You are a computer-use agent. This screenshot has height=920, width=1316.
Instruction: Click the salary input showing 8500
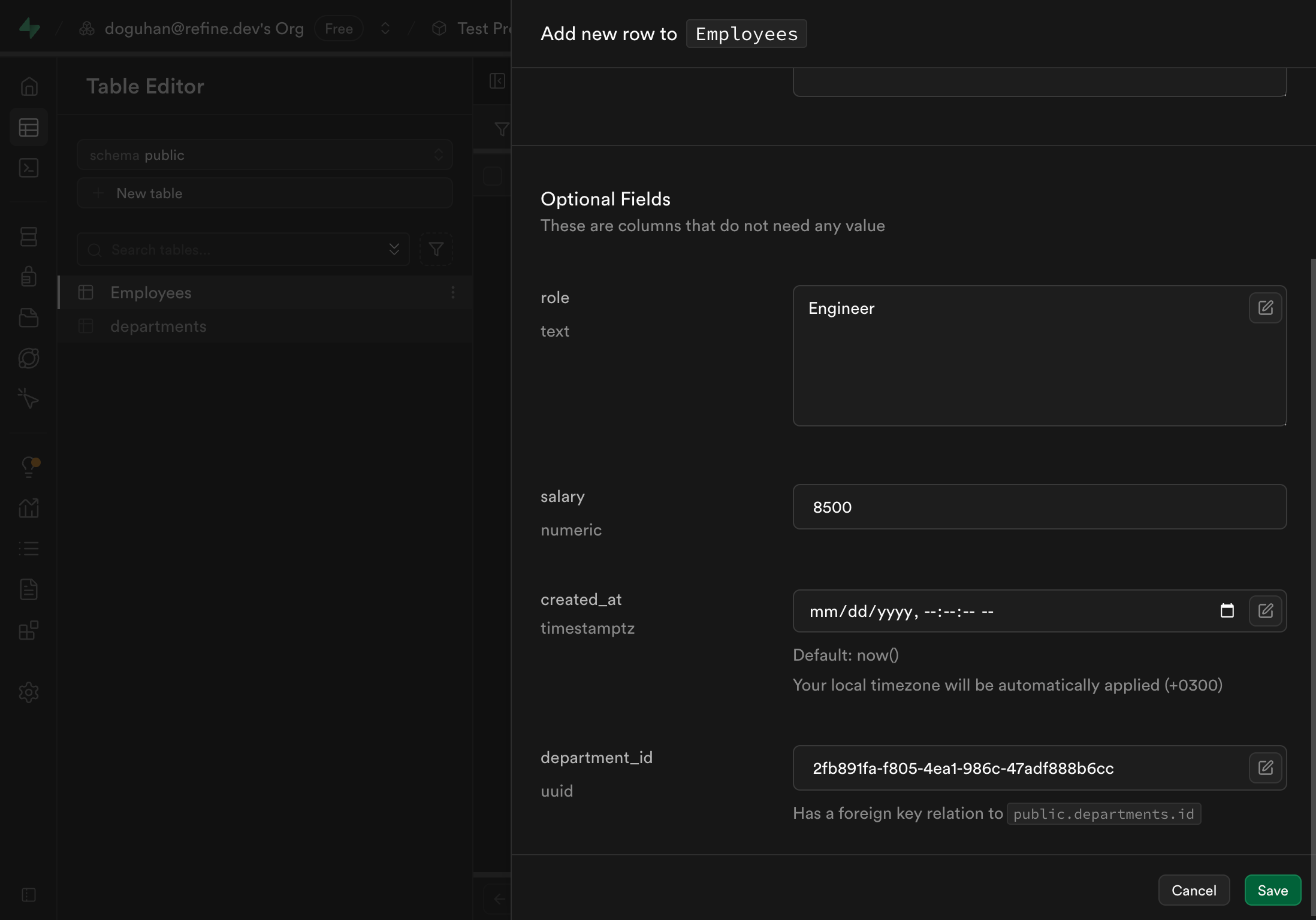1039,507
